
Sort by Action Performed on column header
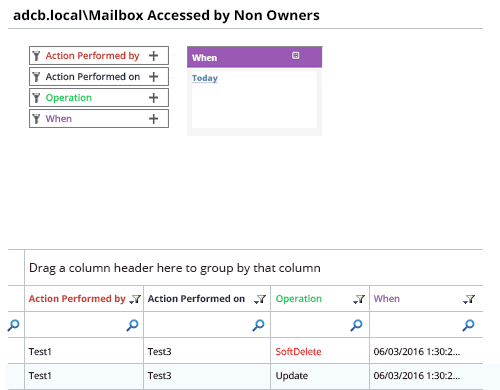point(196,299)
